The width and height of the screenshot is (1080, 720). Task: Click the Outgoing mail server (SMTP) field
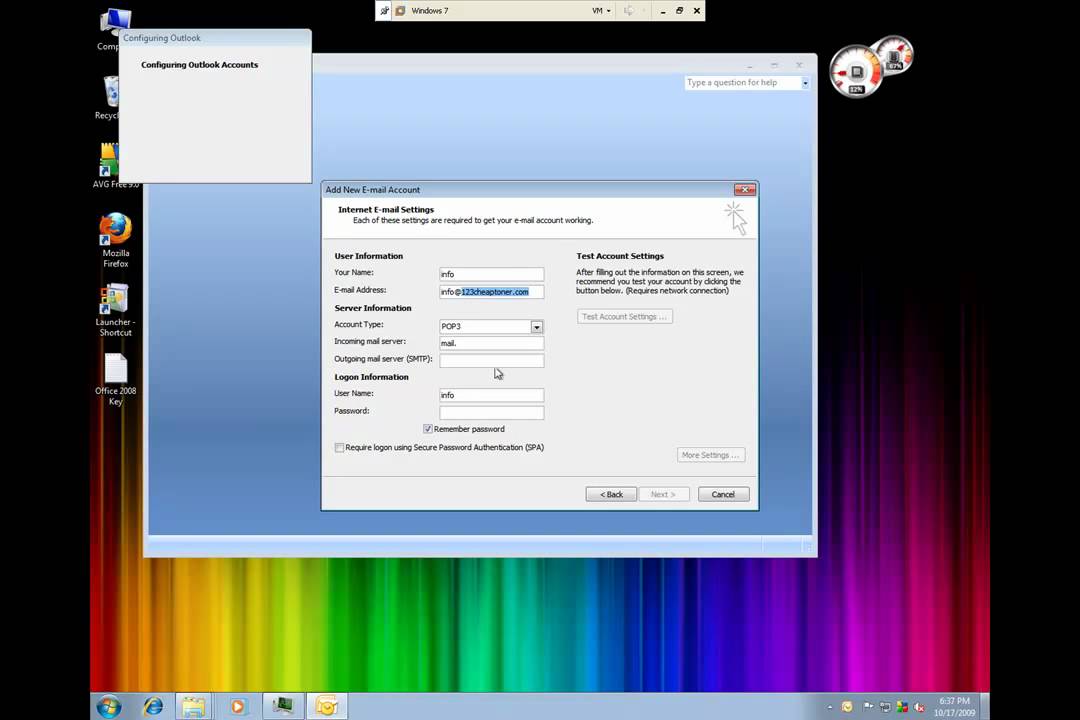pyautogui.click(x=492, y=360)
